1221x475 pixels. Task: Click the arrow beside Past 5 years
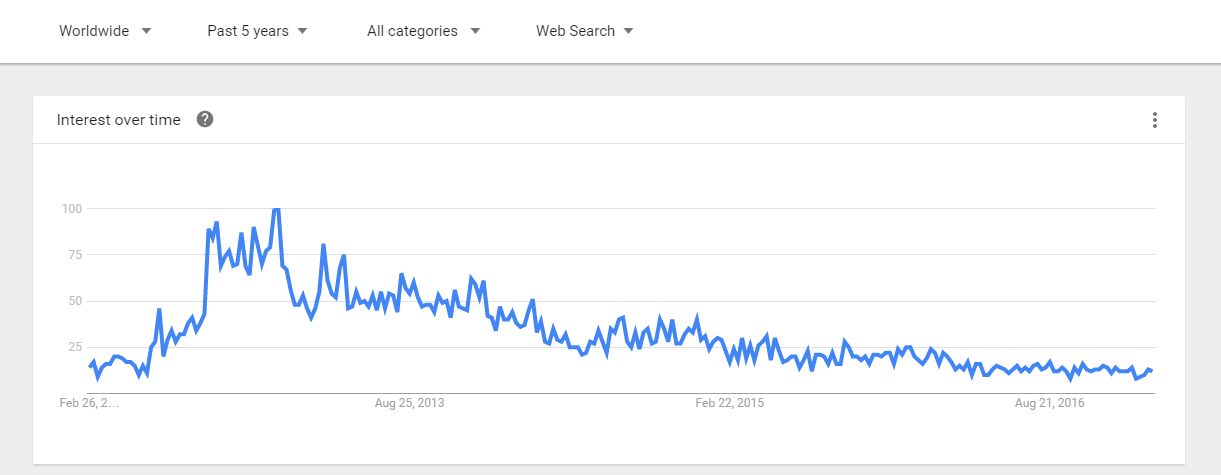click(302, 31)
